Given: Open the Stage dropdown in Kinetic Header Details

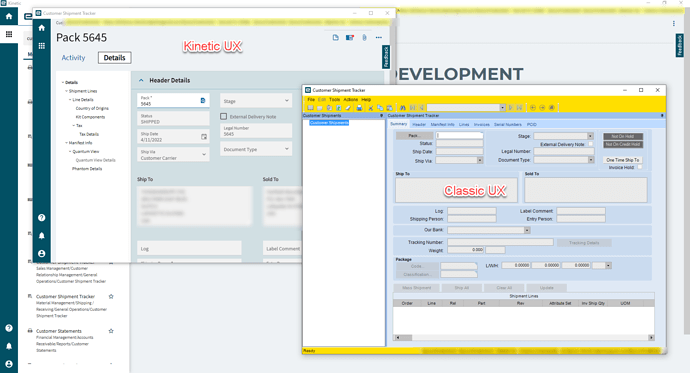Looking at the screenshot, I should tap(256, 101).
